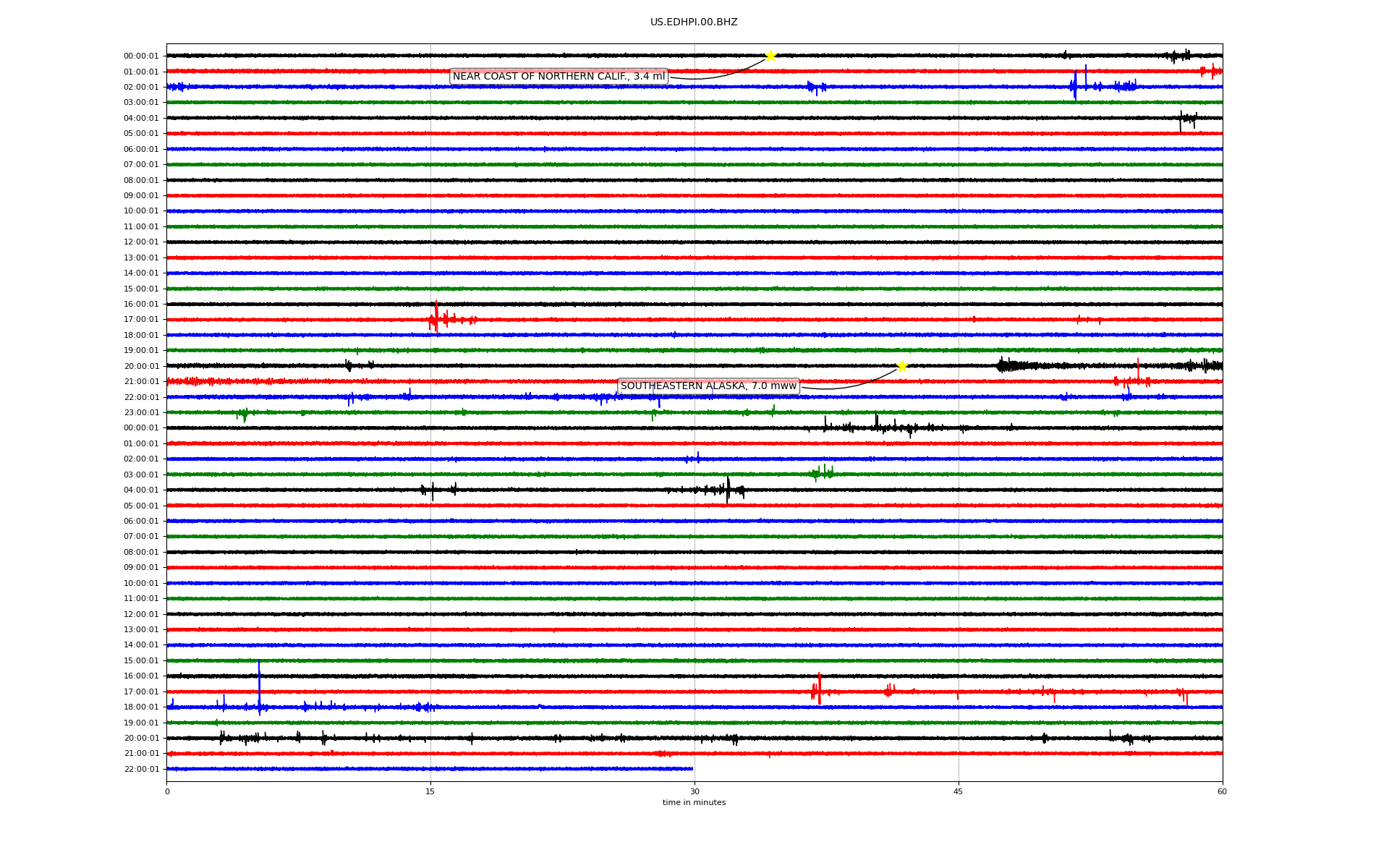The image size is (1389, 868).
Task: Click the 15 tick label on x-axis
Action: pyautogui.click(x=430, y=791)
